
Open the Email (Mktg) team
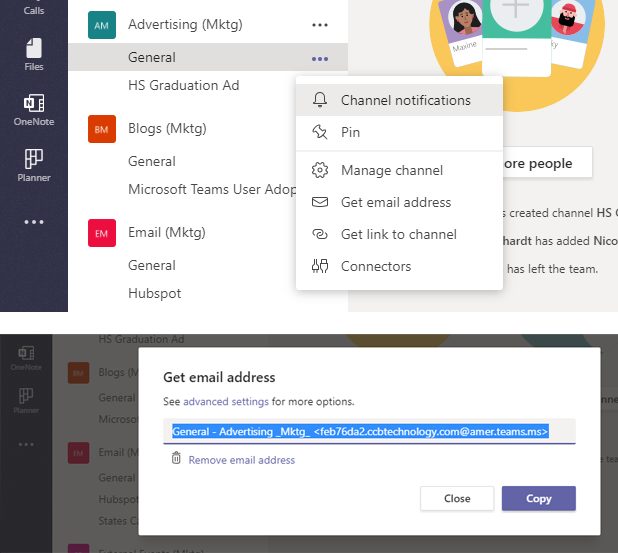(167, 232)
